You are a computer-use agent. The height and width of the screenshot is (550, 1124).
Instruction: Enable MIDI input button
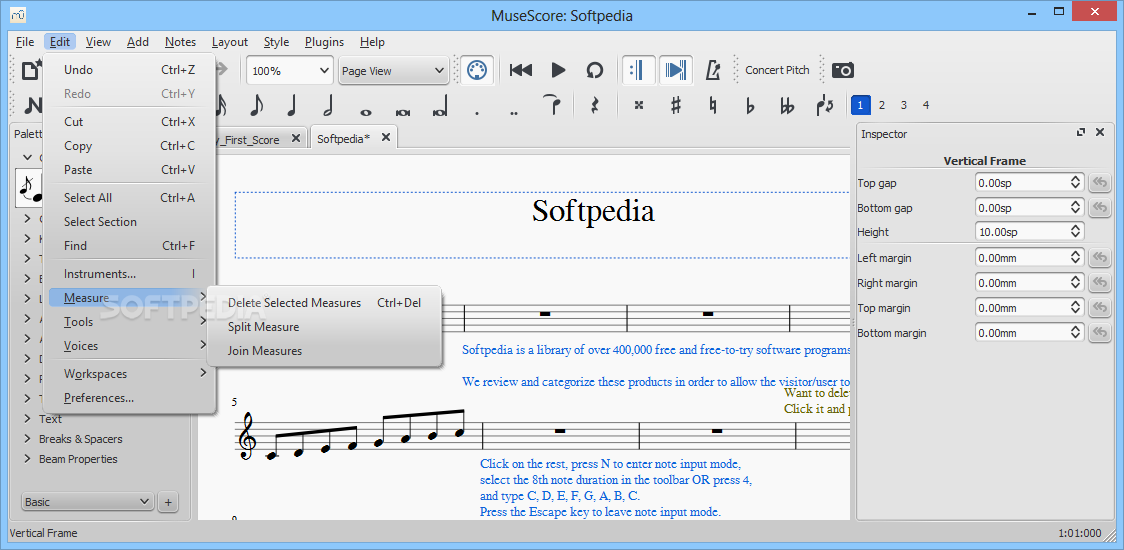476,70
